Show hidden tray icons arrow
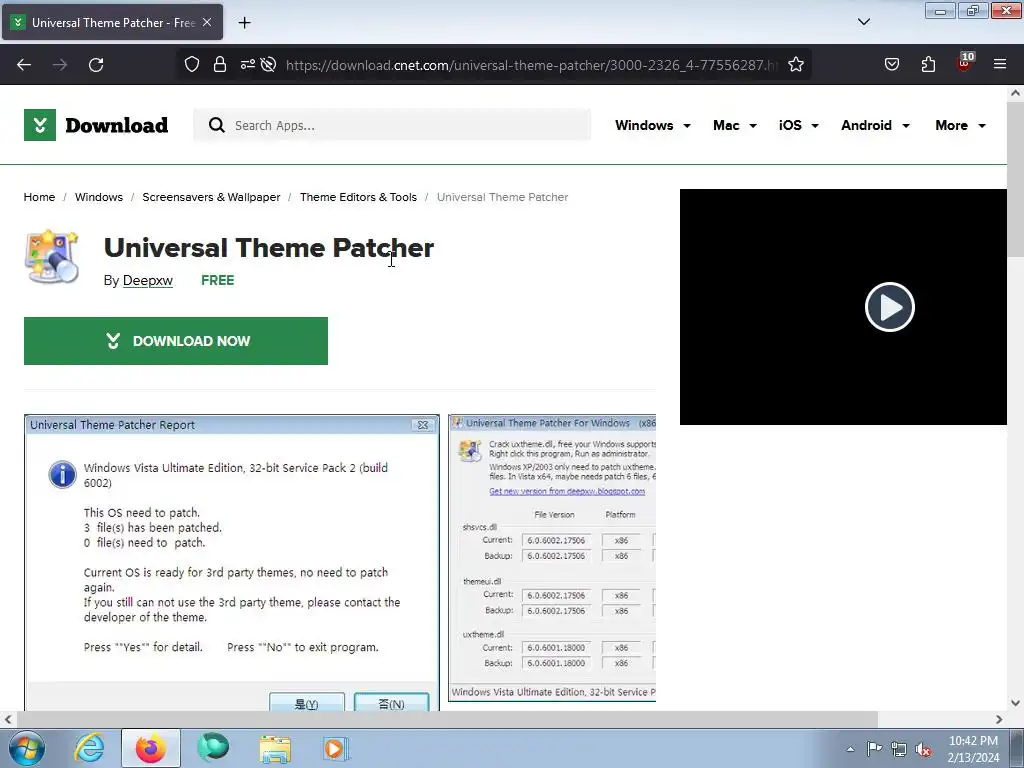 (850, 749)
